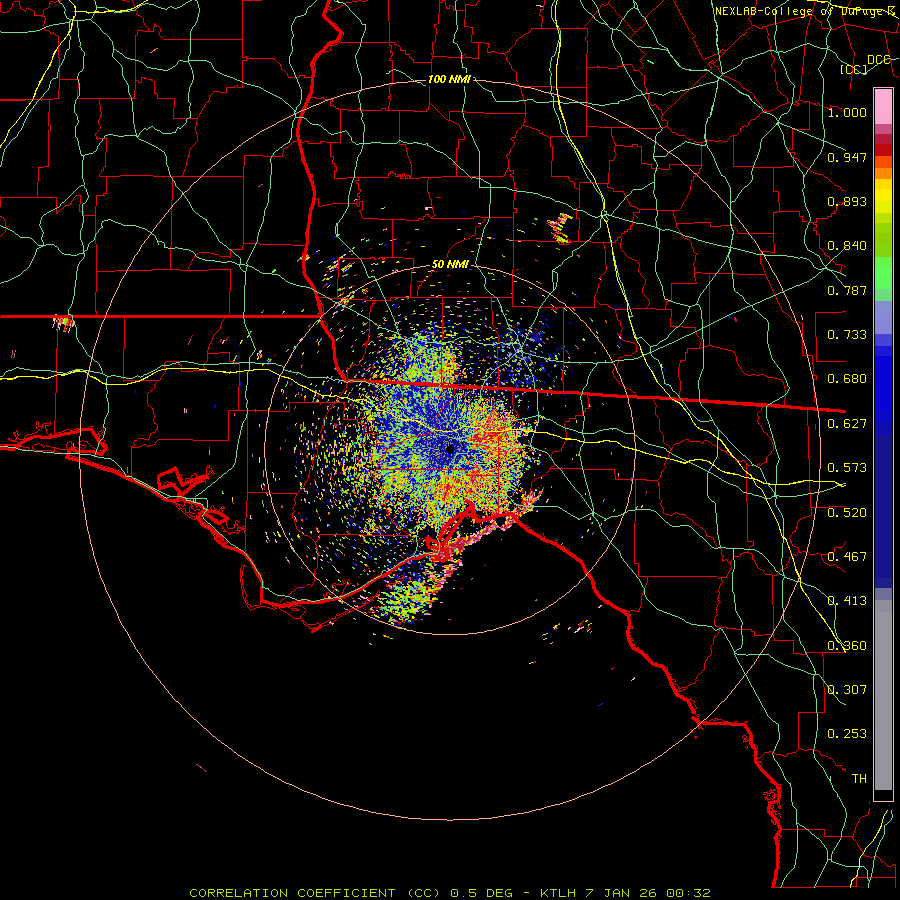Click the gray band of the color bar
The width and height of the screenshot is (900, 900).
coord(883,695)
